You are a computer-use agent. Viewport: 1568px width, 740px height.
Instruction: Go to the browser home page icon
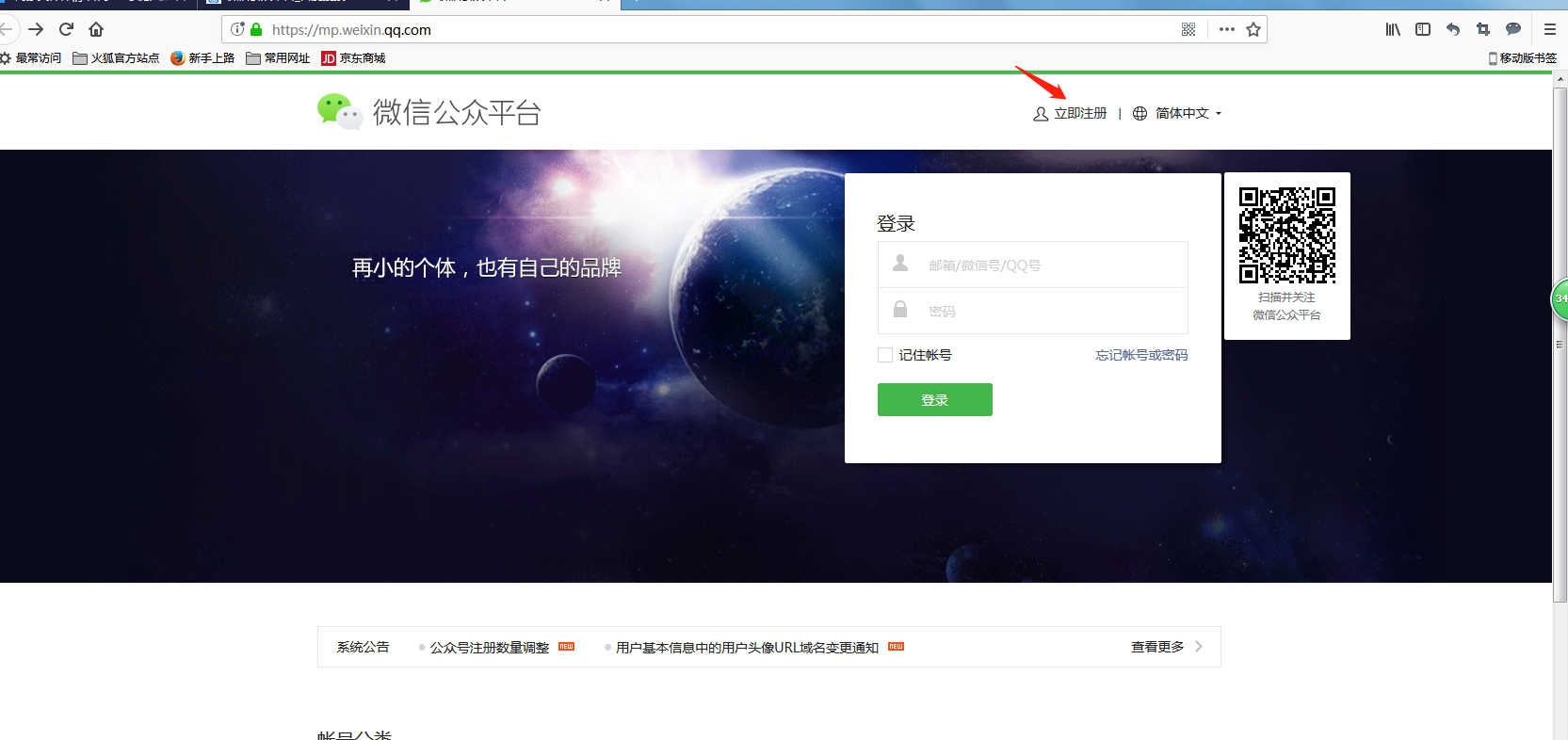(x=96, y=29)
